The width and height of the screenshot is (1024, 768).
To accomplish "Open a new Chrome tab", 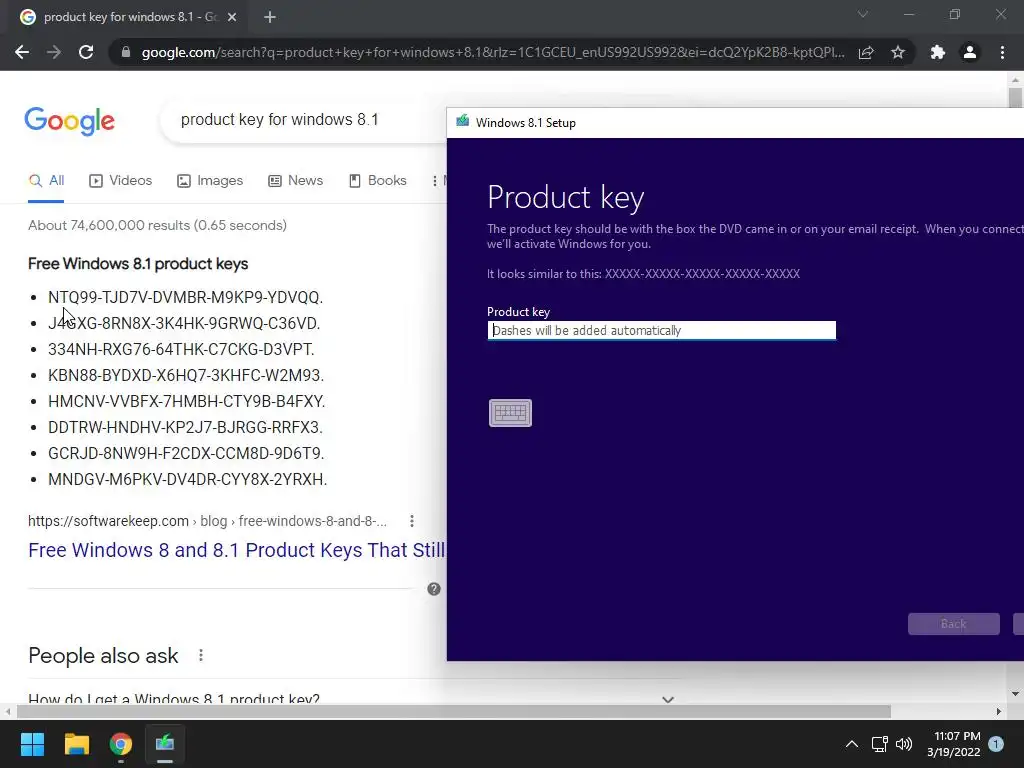I will point(270,17).
